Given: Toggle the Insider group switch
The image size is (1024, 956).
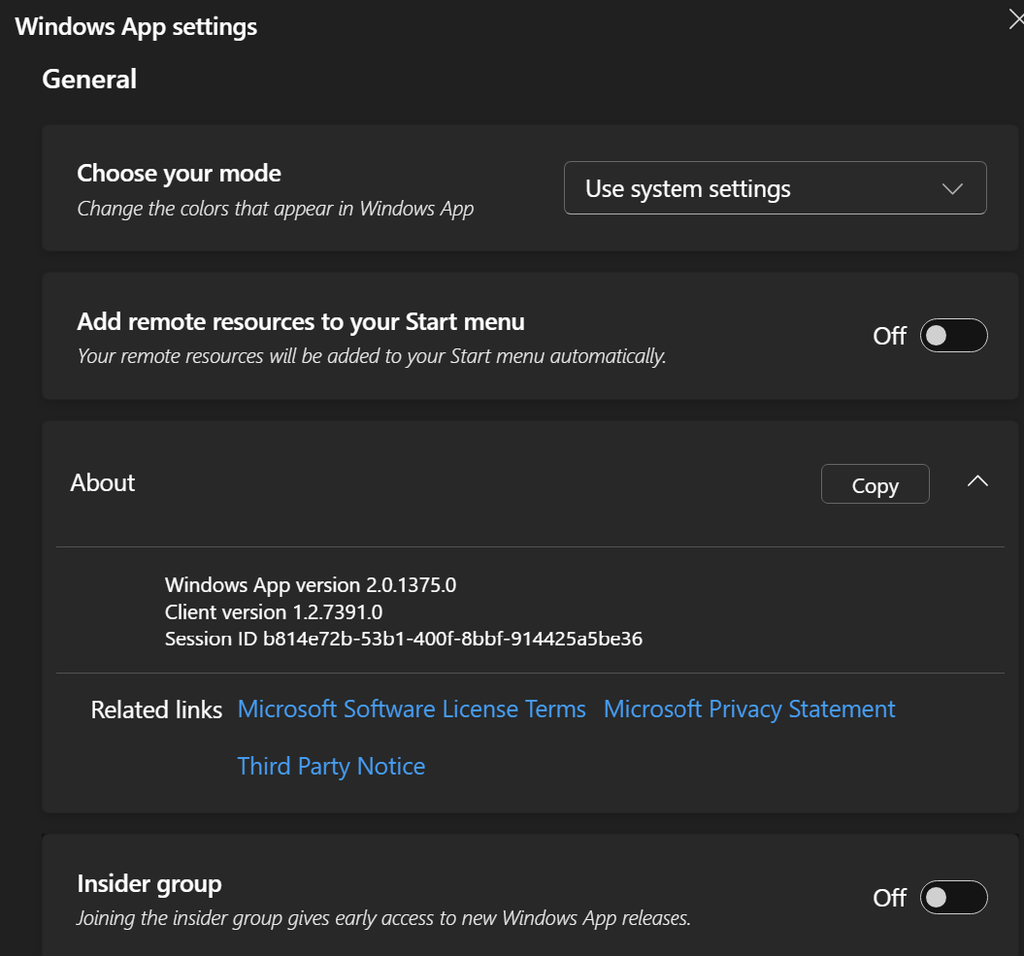Looking at the screenshot, I should point(953,897).
